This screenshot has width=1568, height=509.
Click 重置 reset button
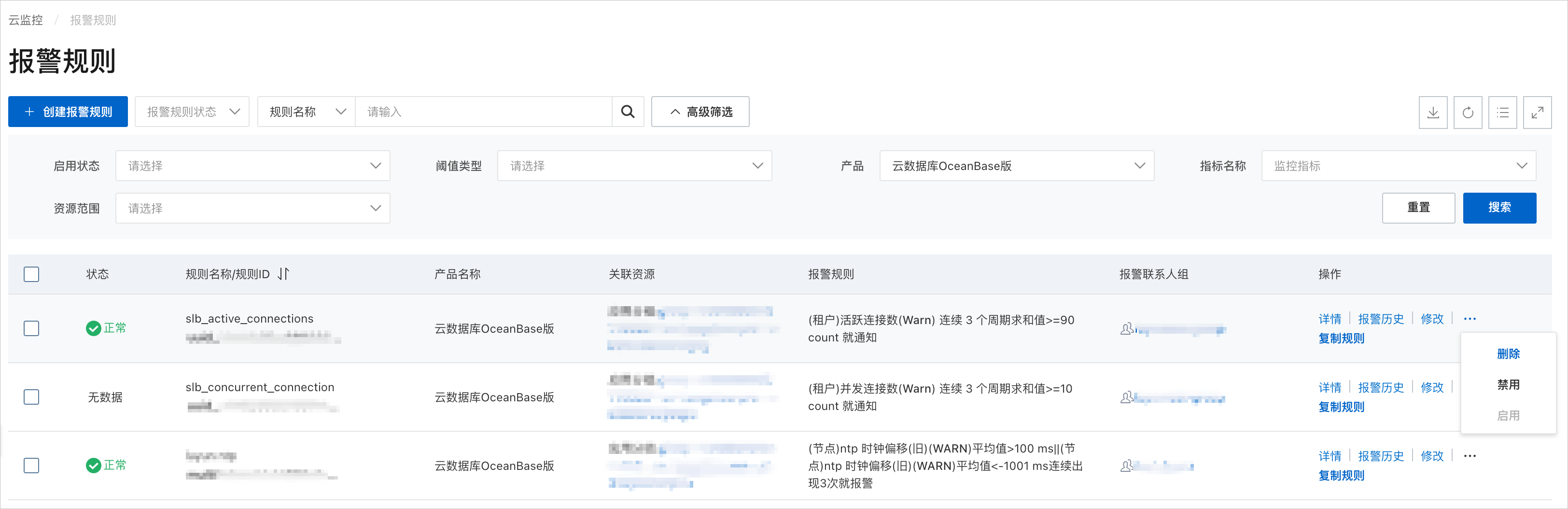(1418, 208)
